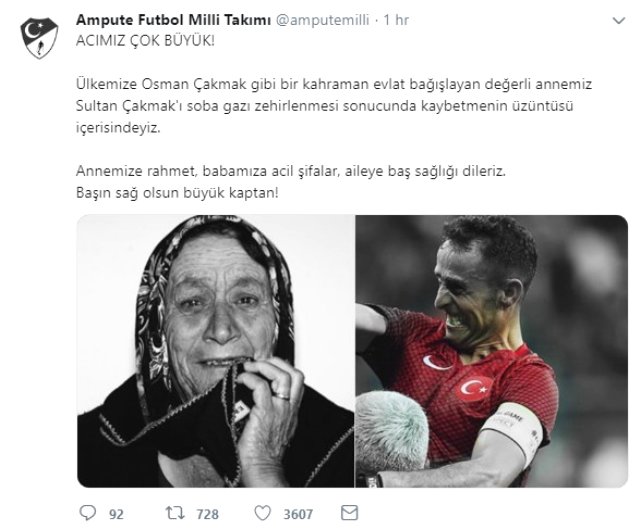Viewport: 640px width, 529px height.
Task: View the 3607 likes count
Action: point(298,514)
